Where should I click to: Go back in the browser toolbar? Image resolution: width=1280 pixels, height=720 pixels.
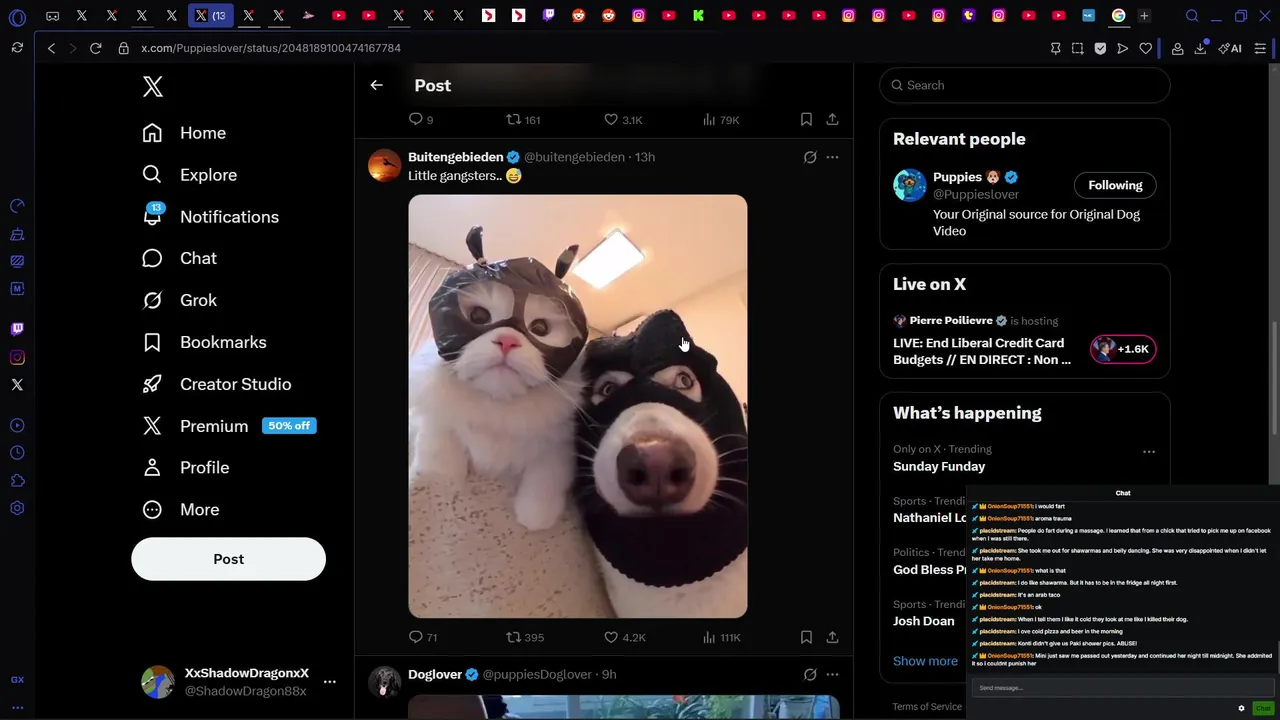51,48
